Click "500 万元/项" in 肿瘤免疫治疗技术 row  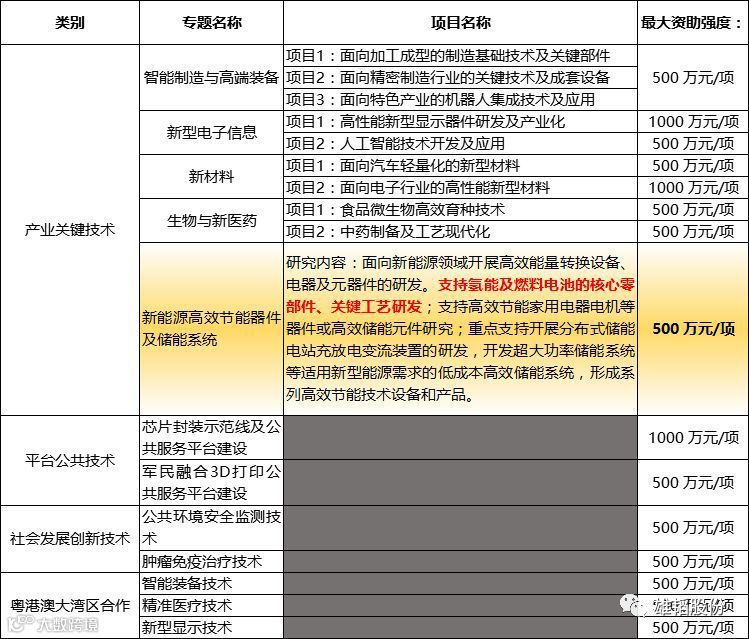(x=693, y=562)
